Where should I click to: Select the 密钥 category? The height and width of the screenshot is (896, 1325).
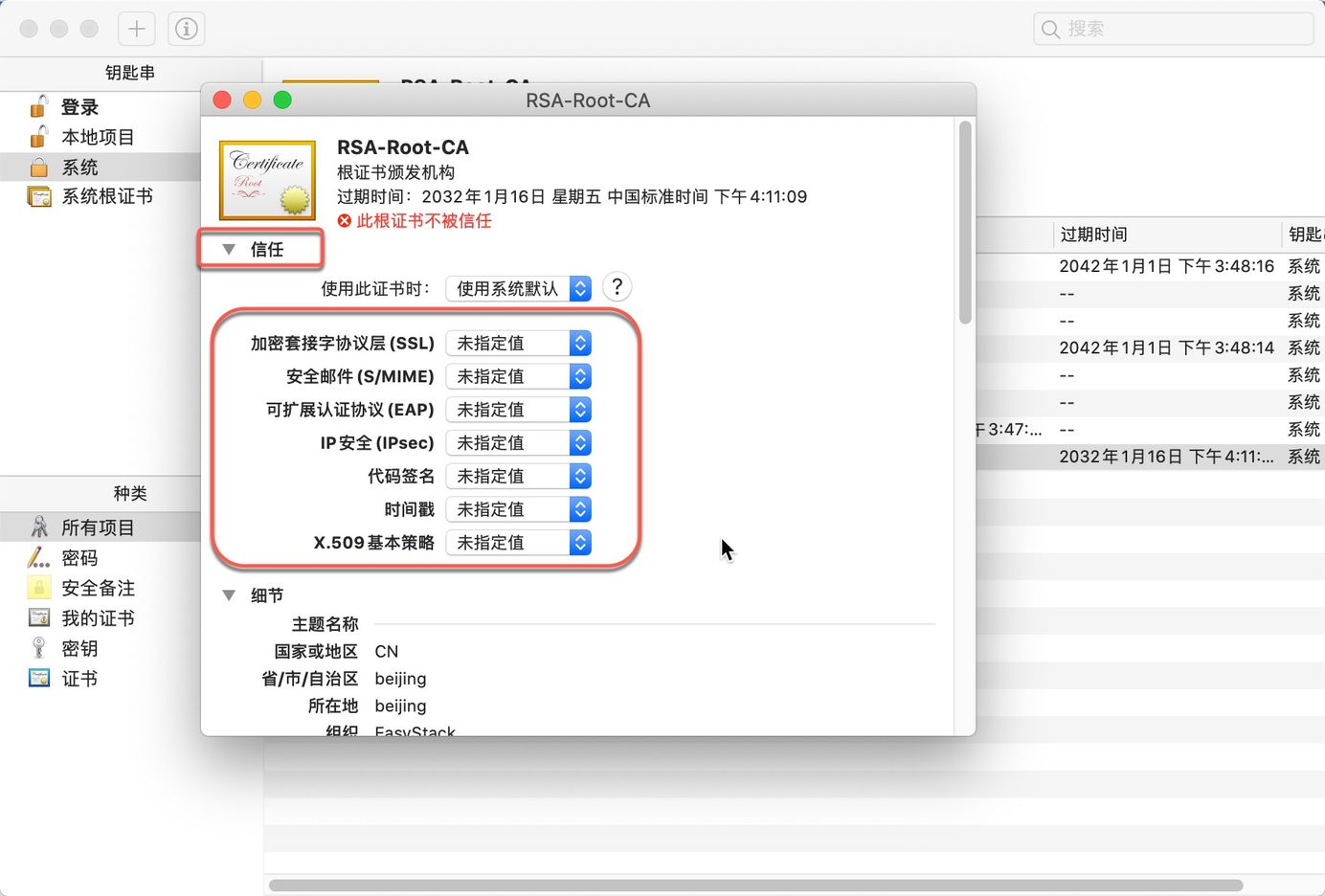79,649
